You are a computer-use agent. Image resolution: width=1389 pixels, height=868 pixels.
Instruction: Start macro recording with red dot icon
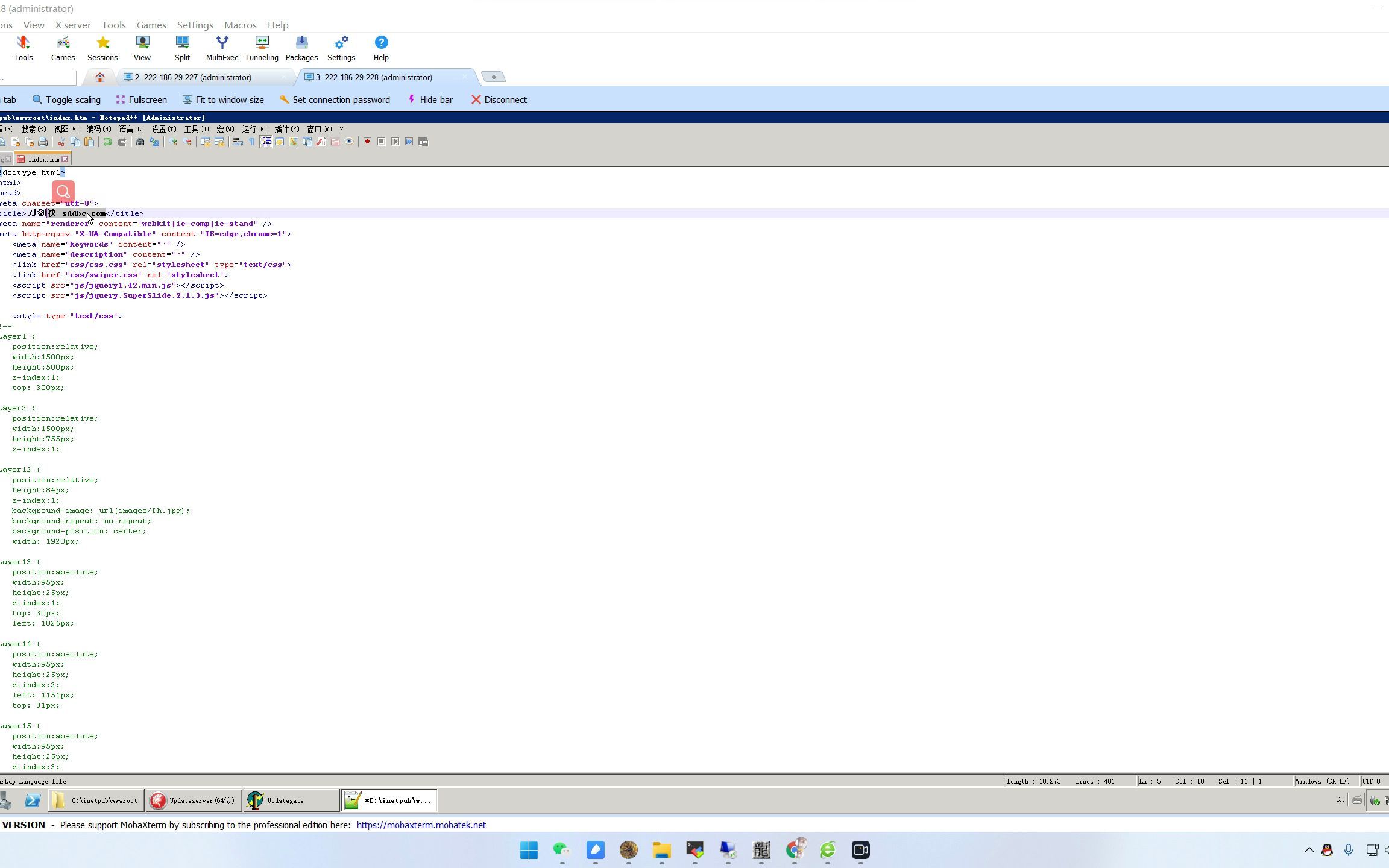click(x=367, y=142)
